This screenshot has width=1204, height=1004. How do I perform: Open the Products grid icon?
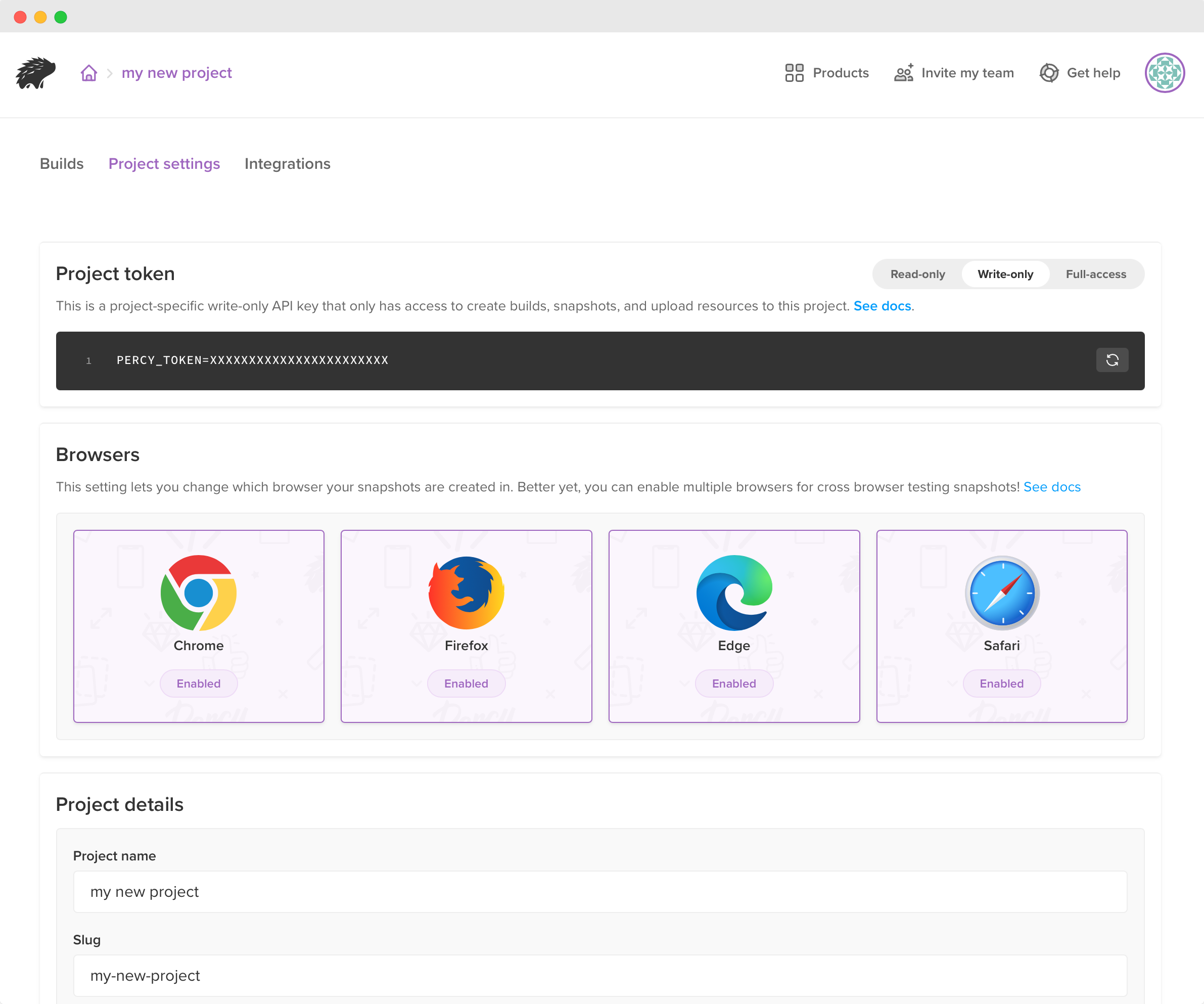pos(794,73)
